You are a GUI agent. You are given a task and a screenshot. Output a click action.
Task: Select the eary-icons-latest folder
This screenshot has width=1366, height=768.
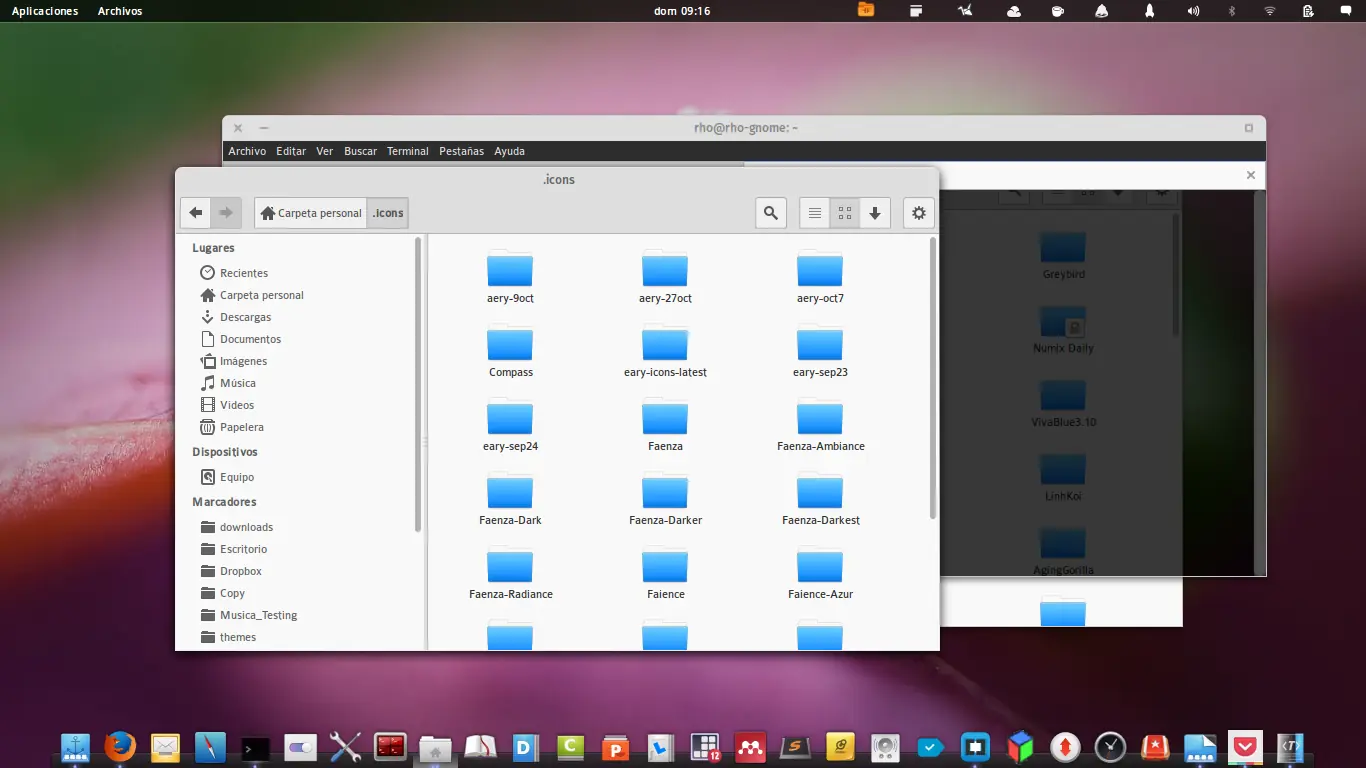[665, 351]
